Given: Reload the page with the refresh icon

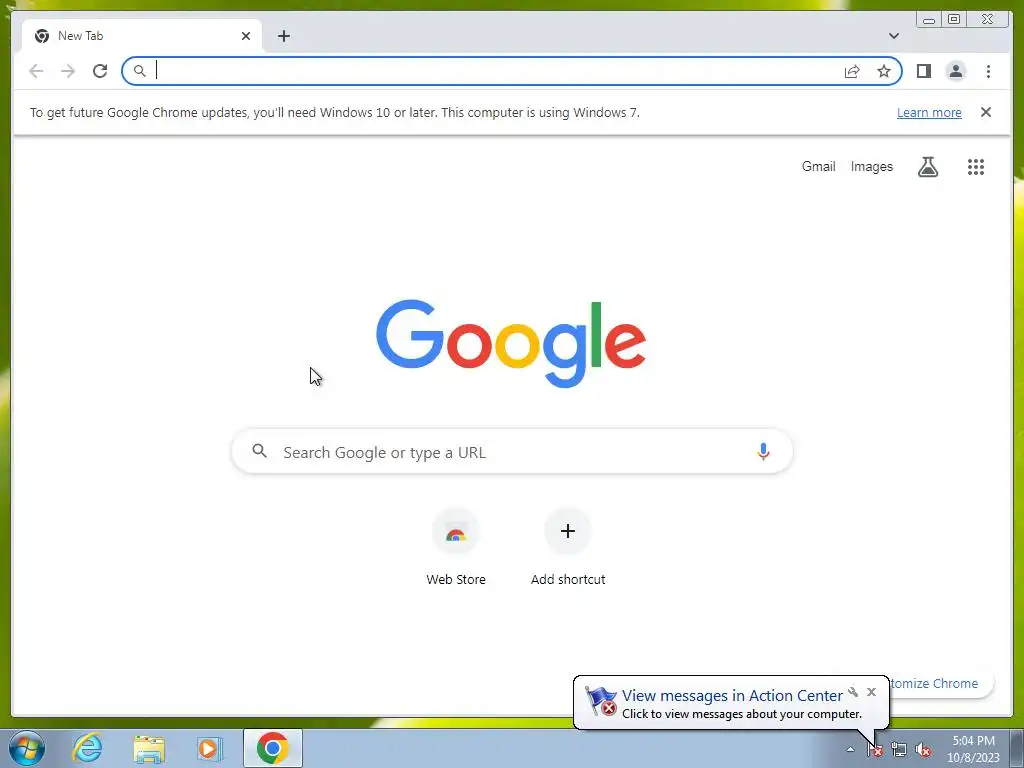Looking at the screenshot, I should click(100, 71).
